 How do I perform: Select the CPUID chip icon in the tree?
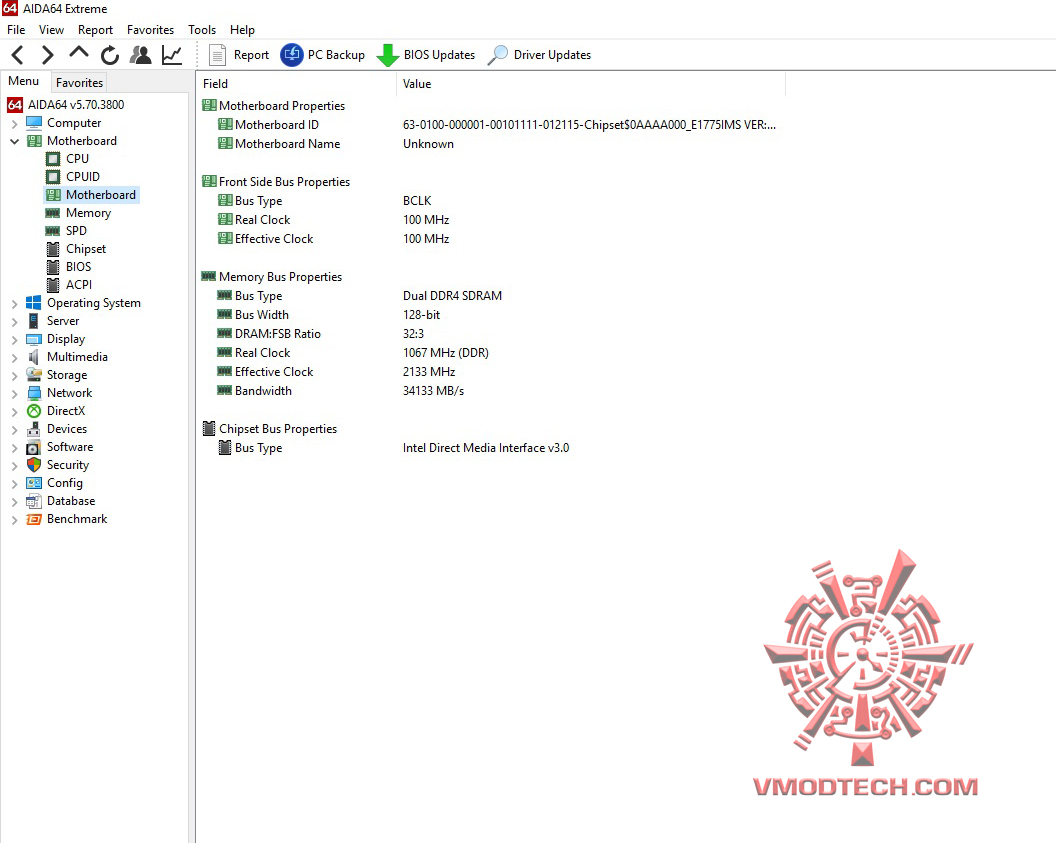53,177
